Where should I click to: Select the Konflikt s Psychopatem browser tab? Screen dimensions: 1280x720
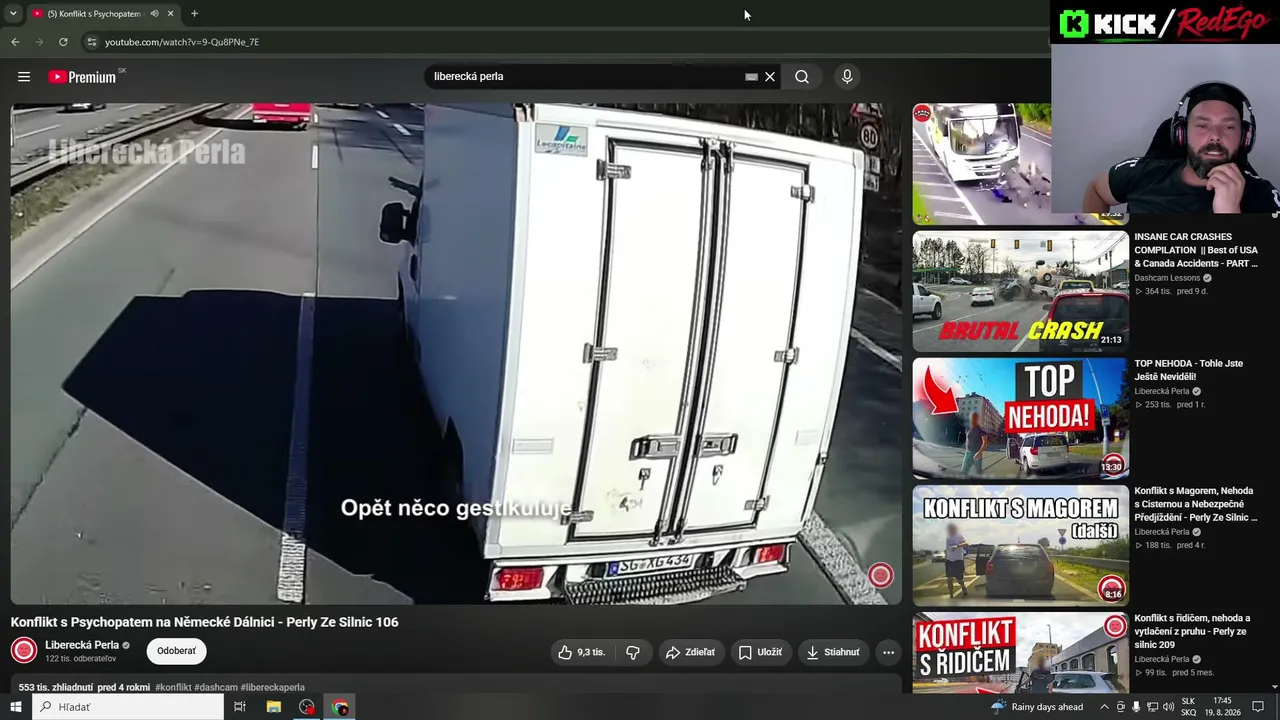pos(95,14)
